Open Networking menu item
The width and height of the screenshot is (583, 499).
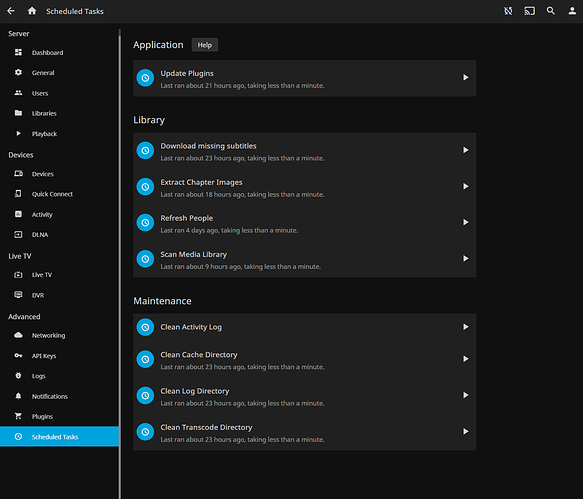click(x=59, y=335)
